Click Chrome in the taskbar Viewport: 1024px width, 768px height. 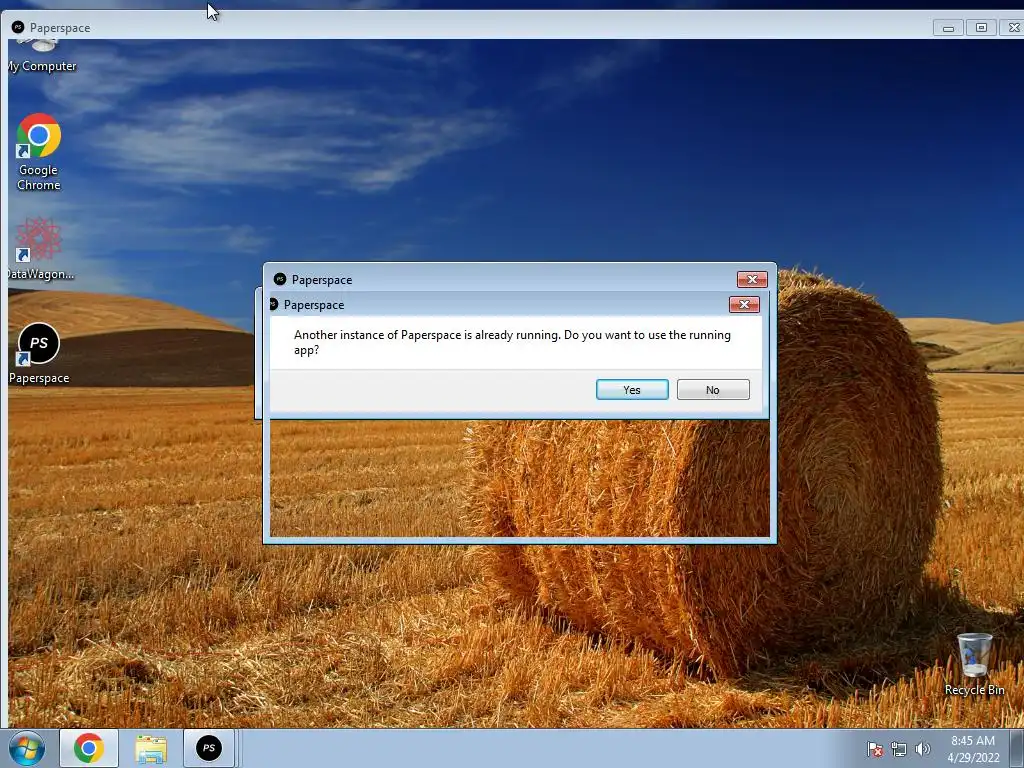pos(89,748)
